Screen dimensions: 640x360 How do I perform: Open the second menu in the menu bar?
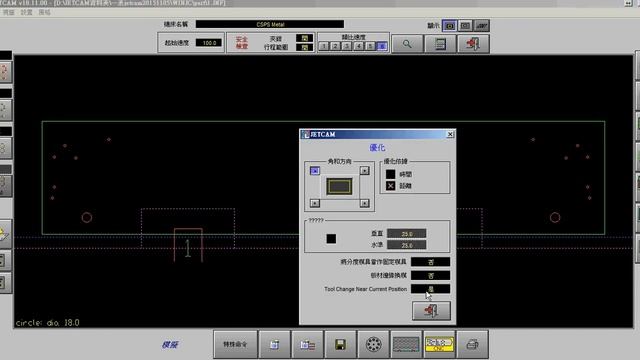(27, 12)
